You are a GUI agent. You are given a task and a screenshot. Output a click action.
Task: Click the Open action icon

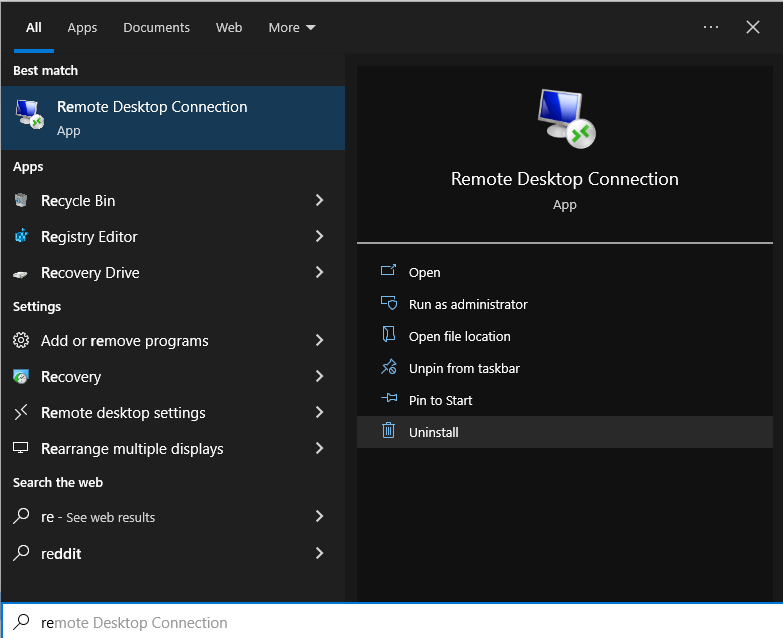point(389,271)
